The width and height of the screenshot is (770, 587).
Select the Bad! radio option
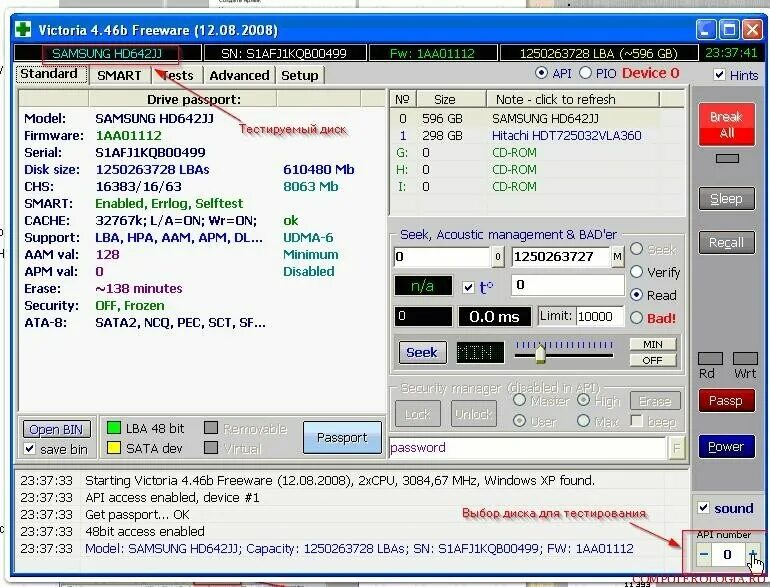point(636,318)
